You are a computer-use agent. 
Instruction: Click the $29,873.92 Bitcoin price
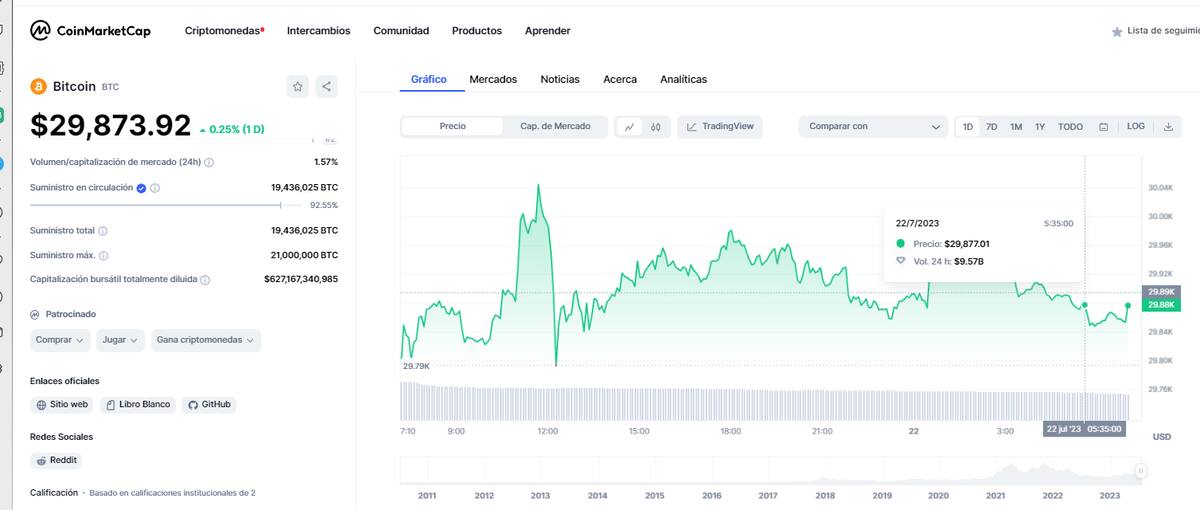[x=110, y=125]
